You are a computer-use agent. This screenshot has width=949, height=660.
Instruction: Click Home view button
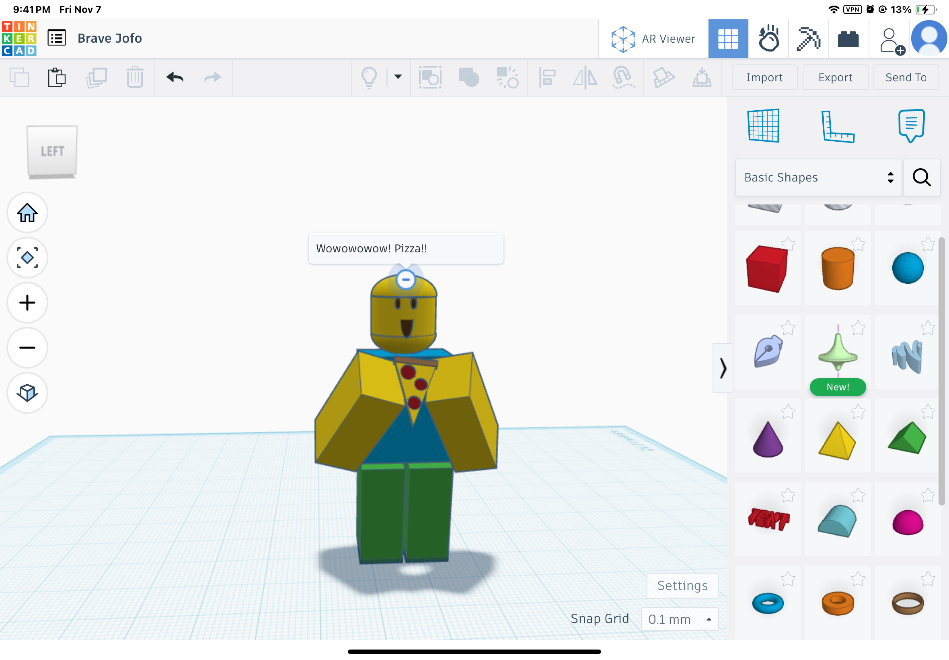click(27, 212)
